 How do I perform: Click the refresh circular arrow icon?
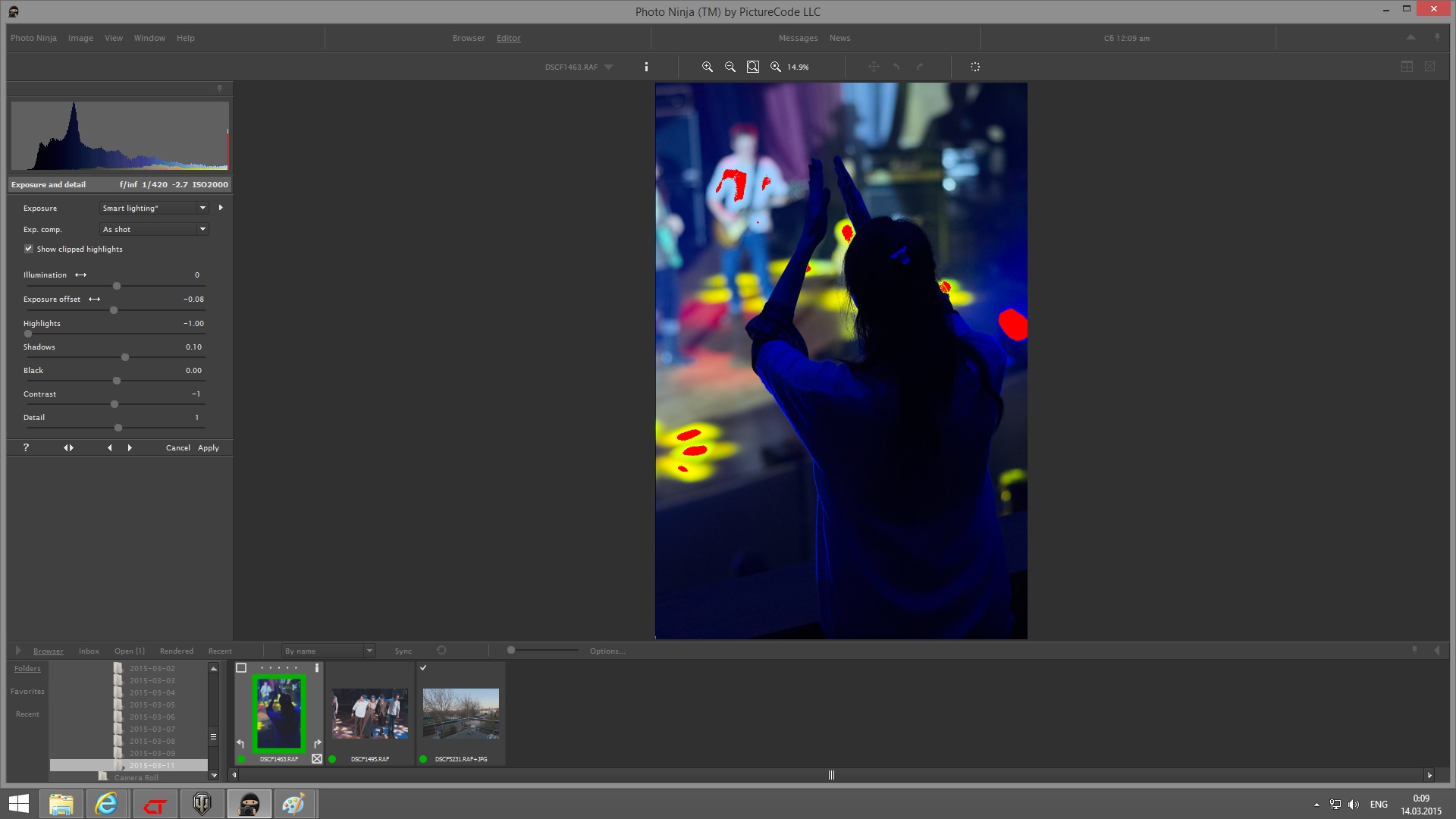pos(441,651)
